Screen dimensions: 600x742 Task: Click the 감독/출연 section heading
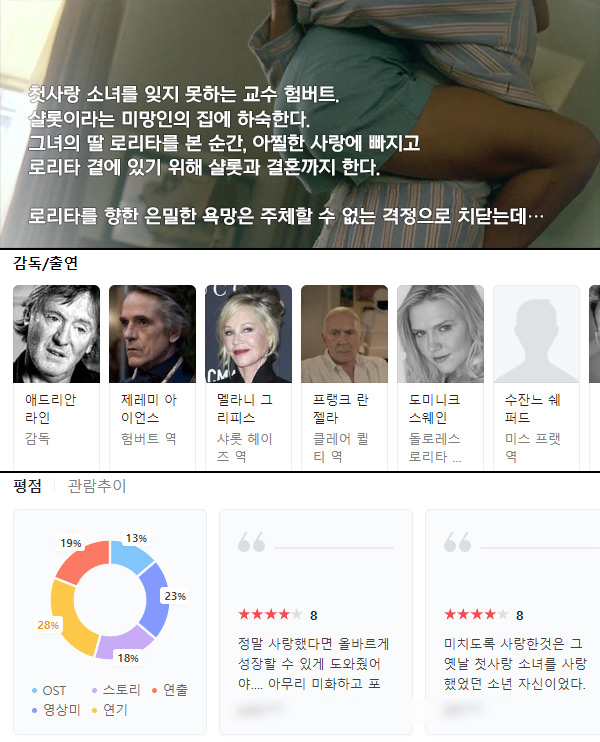point(45,263)
